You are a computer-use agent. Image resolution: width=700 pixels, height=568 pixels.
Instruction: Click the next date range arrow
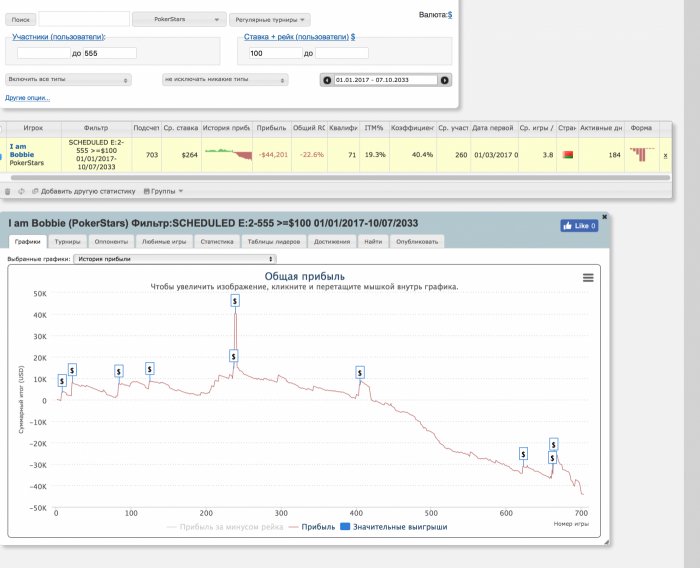point(445,80)
